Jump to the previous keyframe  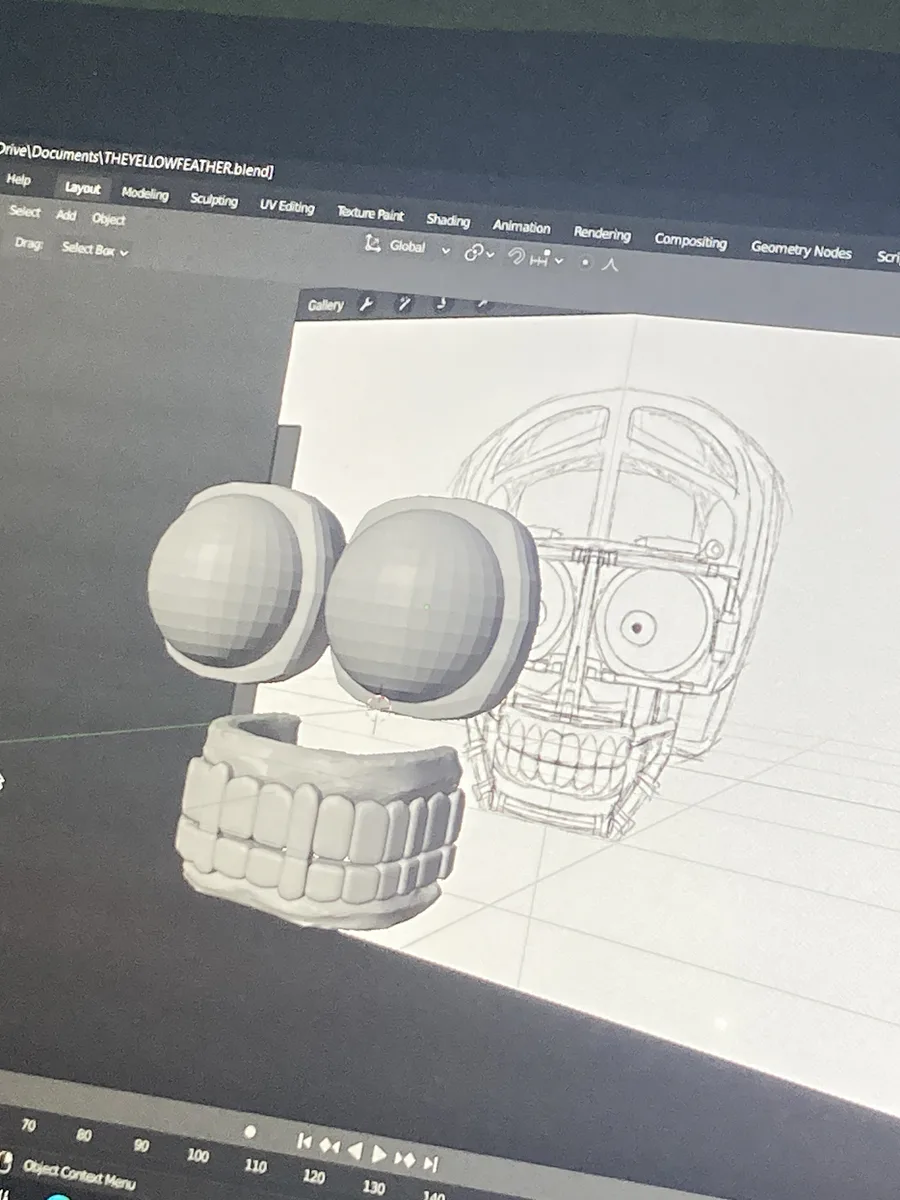pyautogui.click(x=329, y=1146)
